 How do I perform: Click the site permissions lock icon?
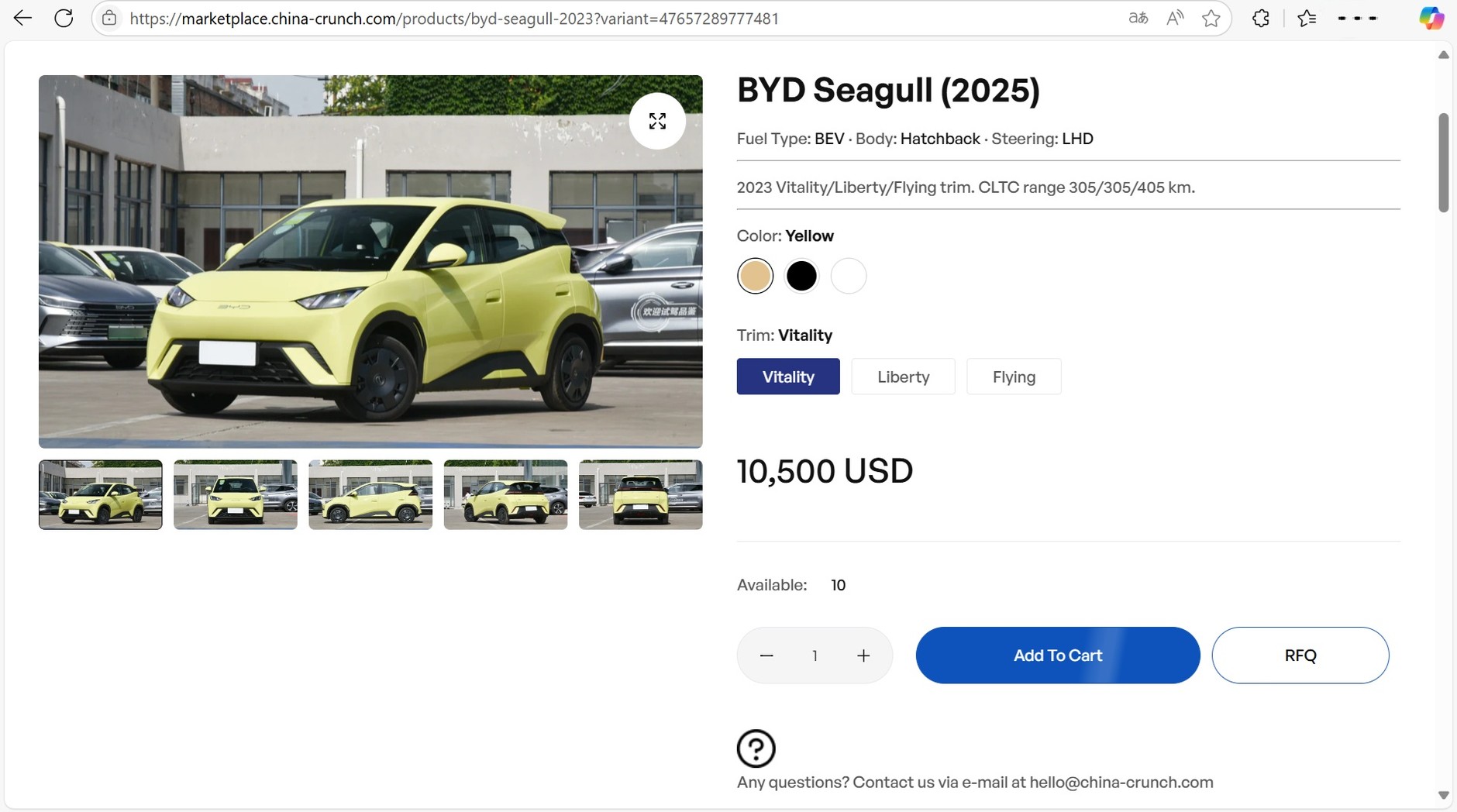tap(109, 18)
